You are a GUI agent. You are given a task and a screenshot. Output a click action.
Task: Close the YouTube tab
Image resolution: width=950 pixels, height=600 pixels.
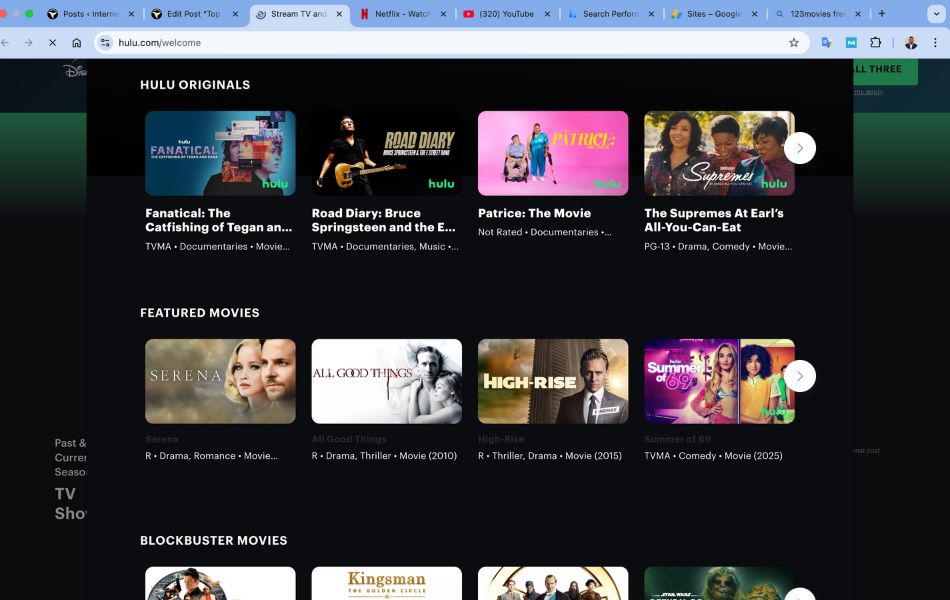click(547, 13)
